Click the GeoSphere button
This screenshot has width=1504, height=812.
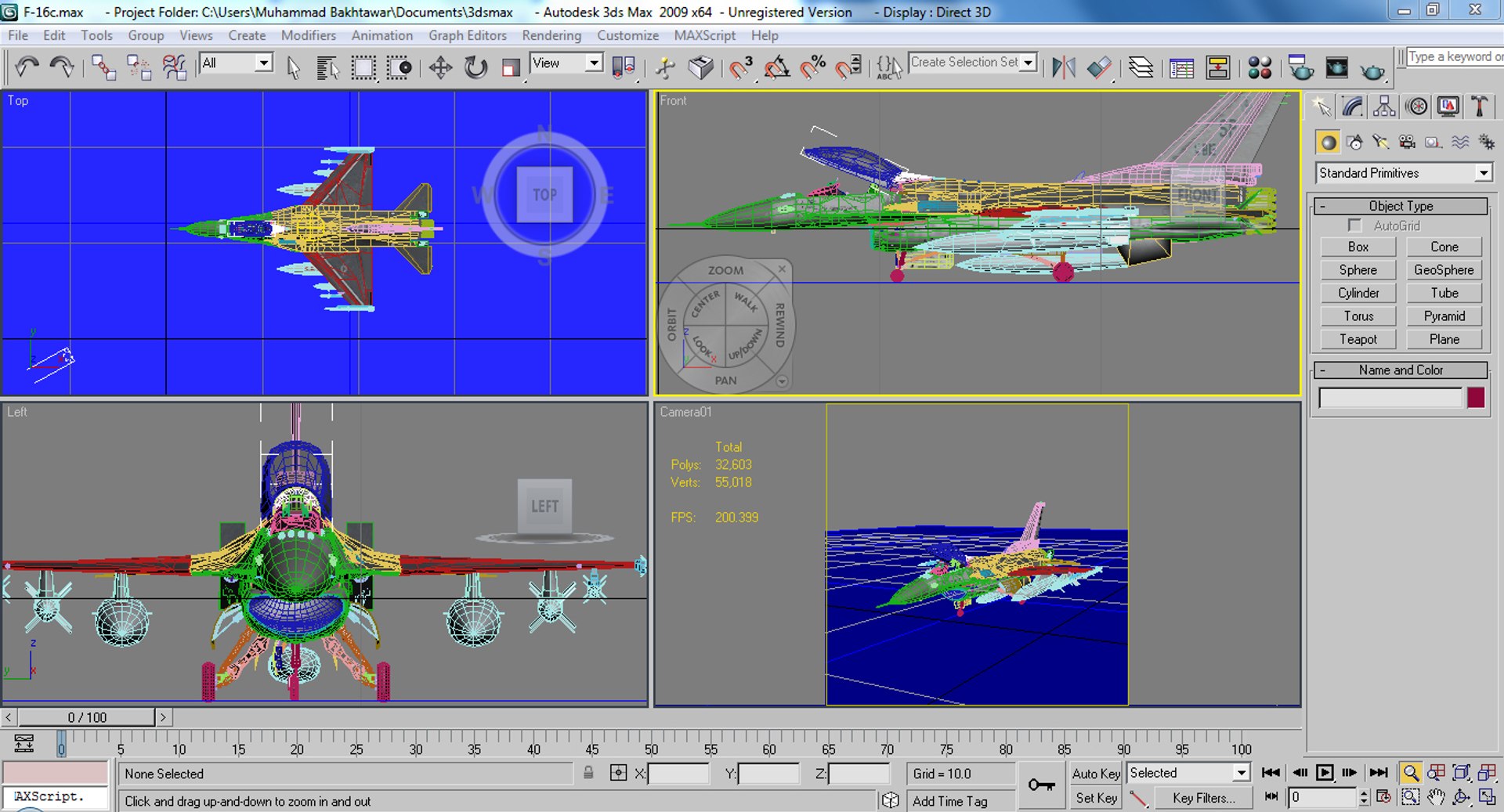[x=1444, y=270]
